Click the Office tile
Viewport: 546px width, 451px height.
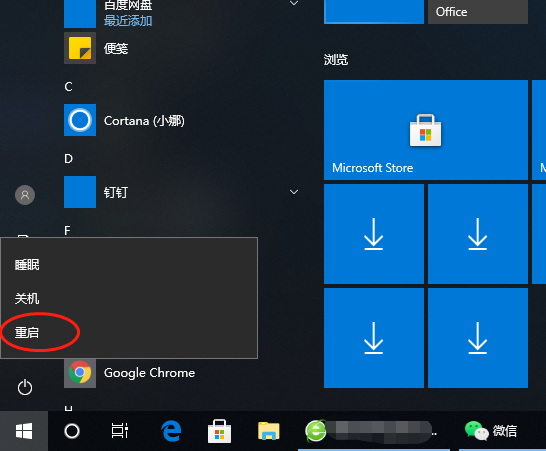click(478, 12)
